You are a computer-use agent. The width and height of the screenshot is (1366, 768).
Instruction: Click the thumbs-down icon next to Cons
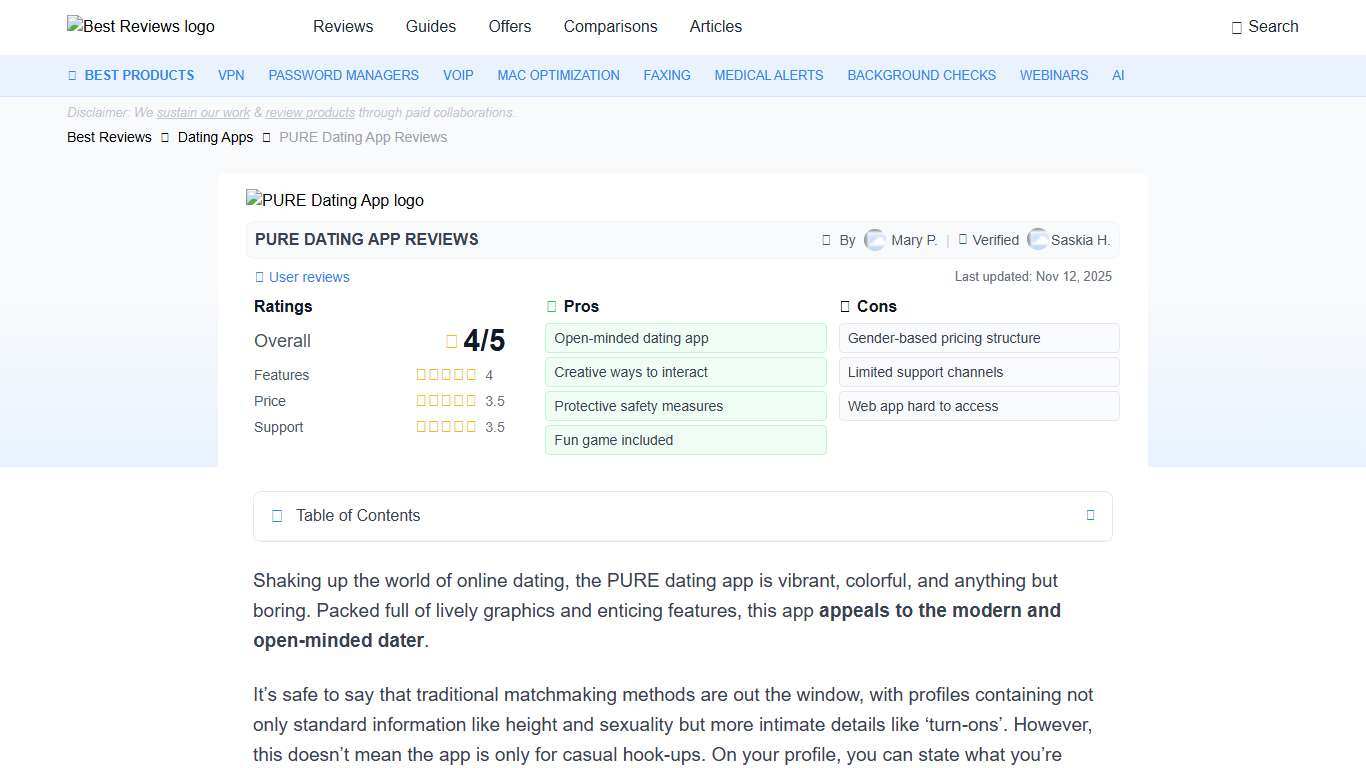(x=845, y=306)
